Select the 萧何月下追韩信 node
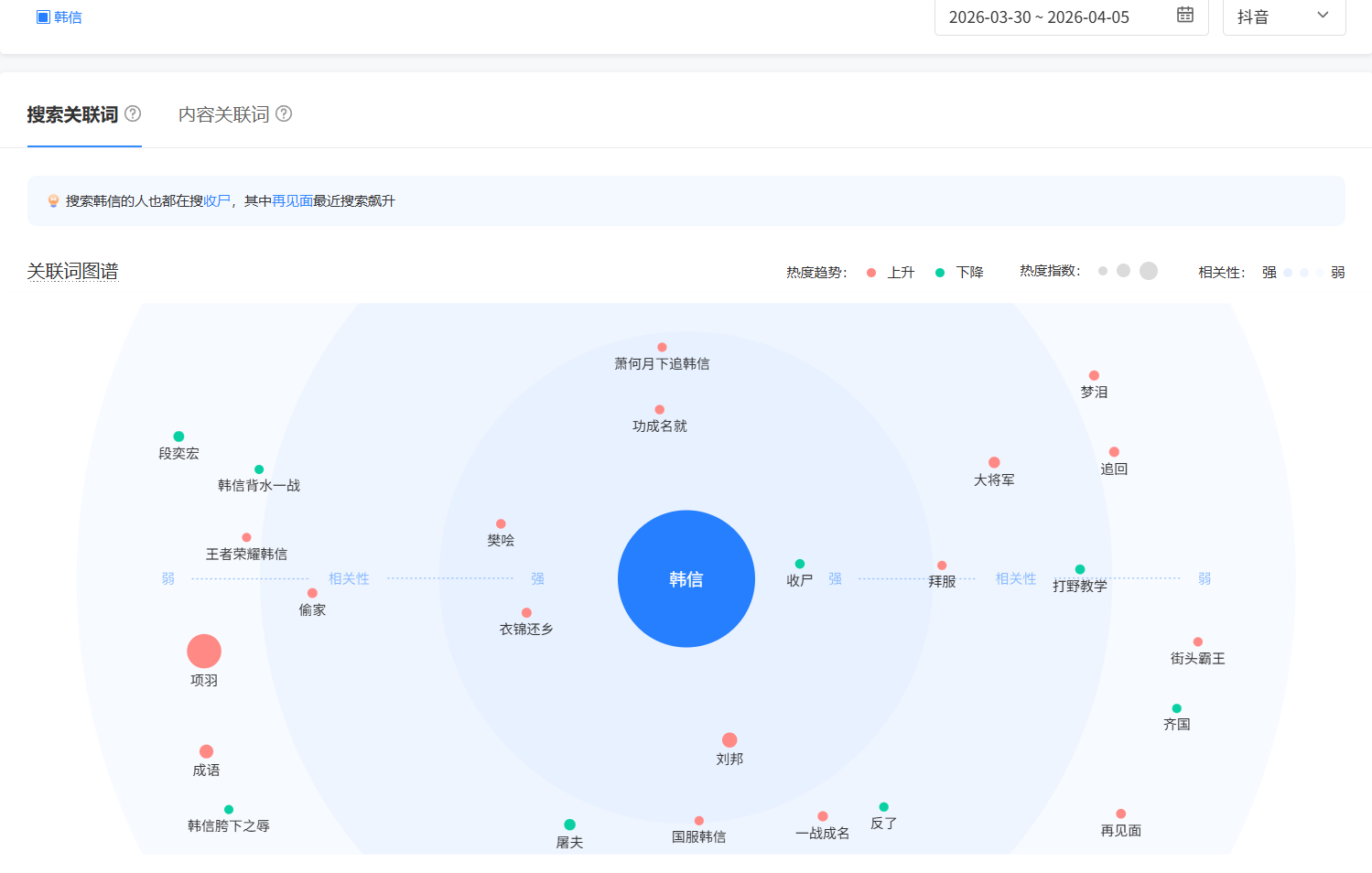Image resolution: width=1372 pixels, height=873 pixels. tap(662, 348)
